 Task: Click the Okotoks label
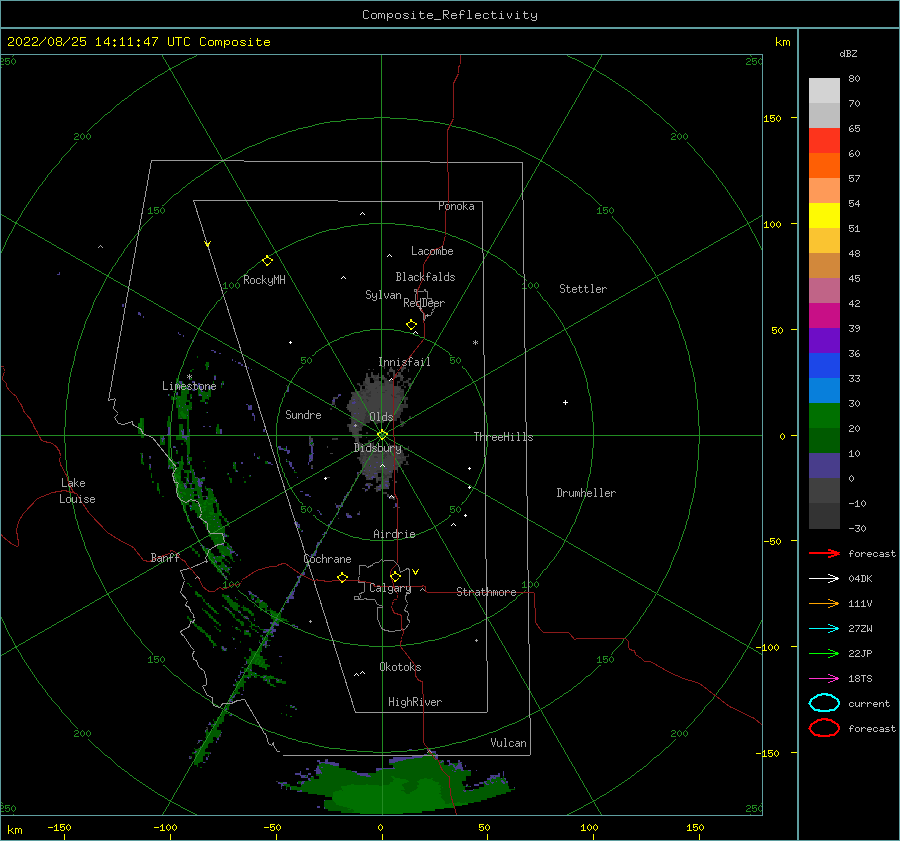(400, 667)
